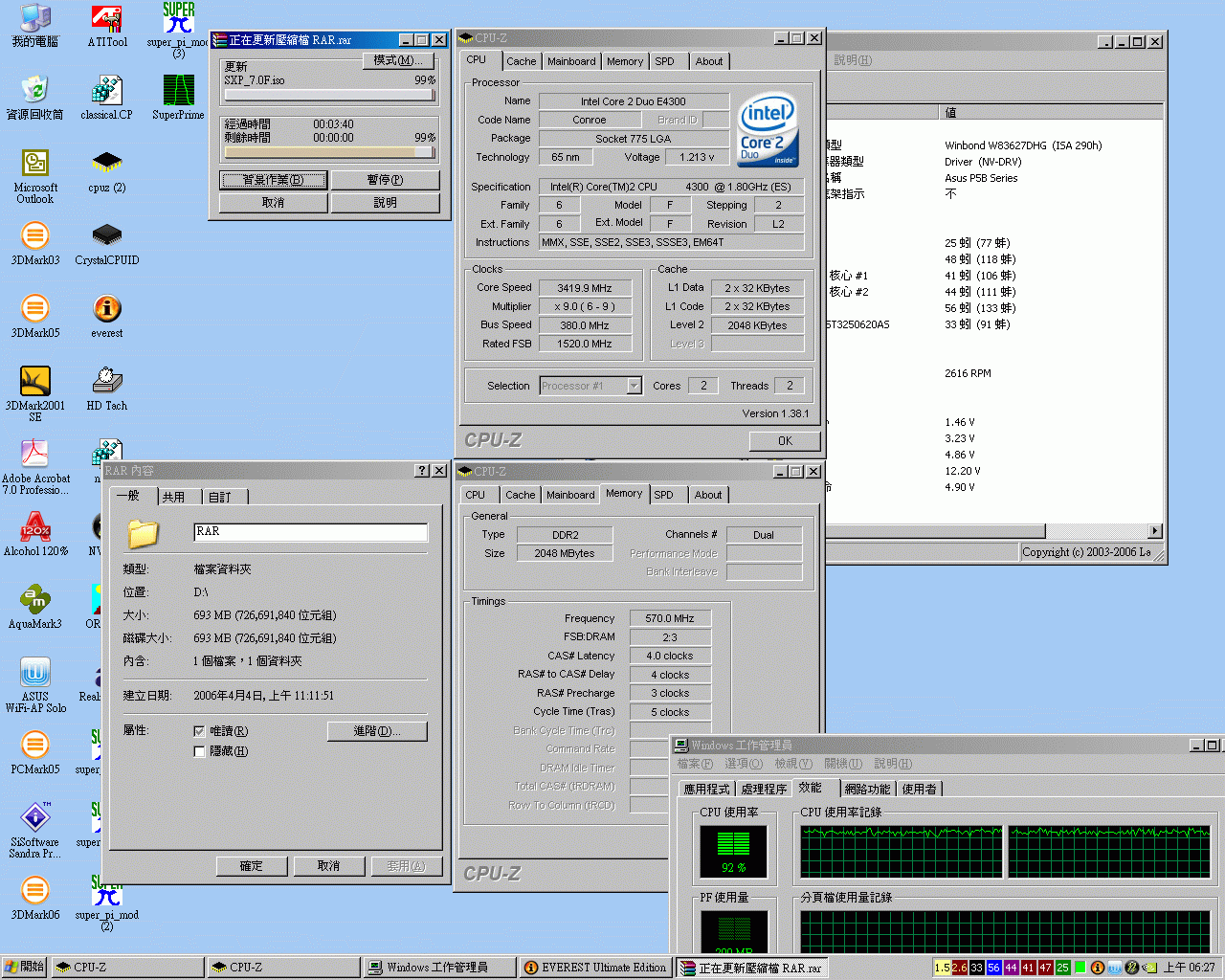The image size is (1225, 980).
Task: Click the CPU usage 92% meter
Action: click(734, 852)
